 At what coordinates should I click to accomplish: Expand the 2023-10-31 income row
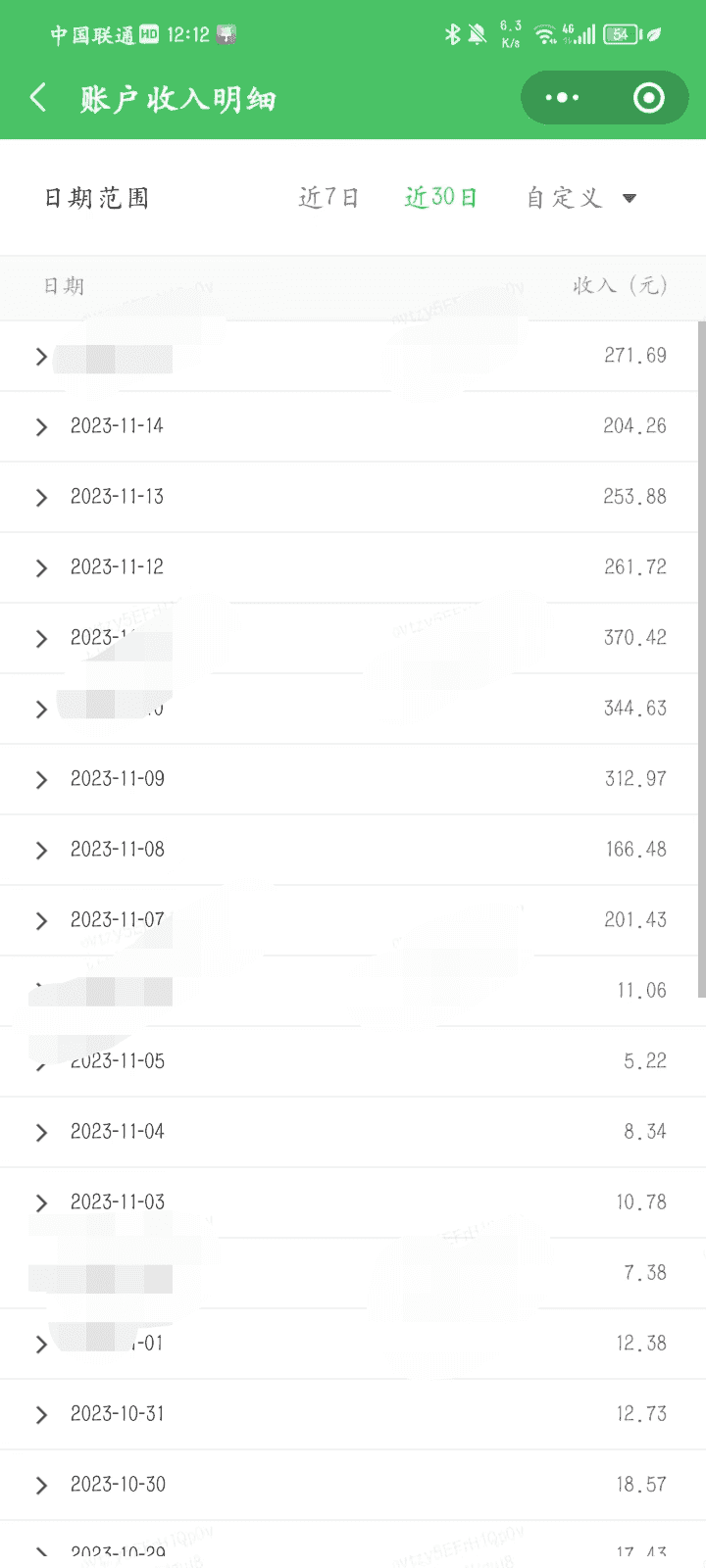click(41, 1415)
